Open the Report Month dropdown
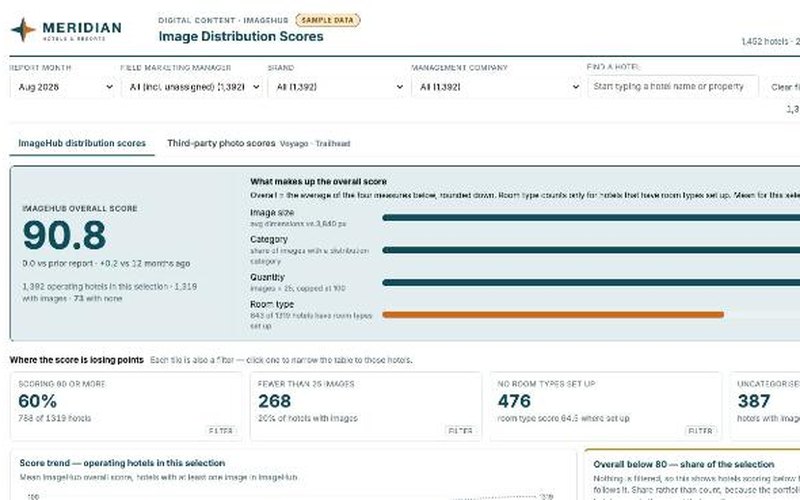Image resolution: width=800 pixels, height=500 pixels. 64,87
